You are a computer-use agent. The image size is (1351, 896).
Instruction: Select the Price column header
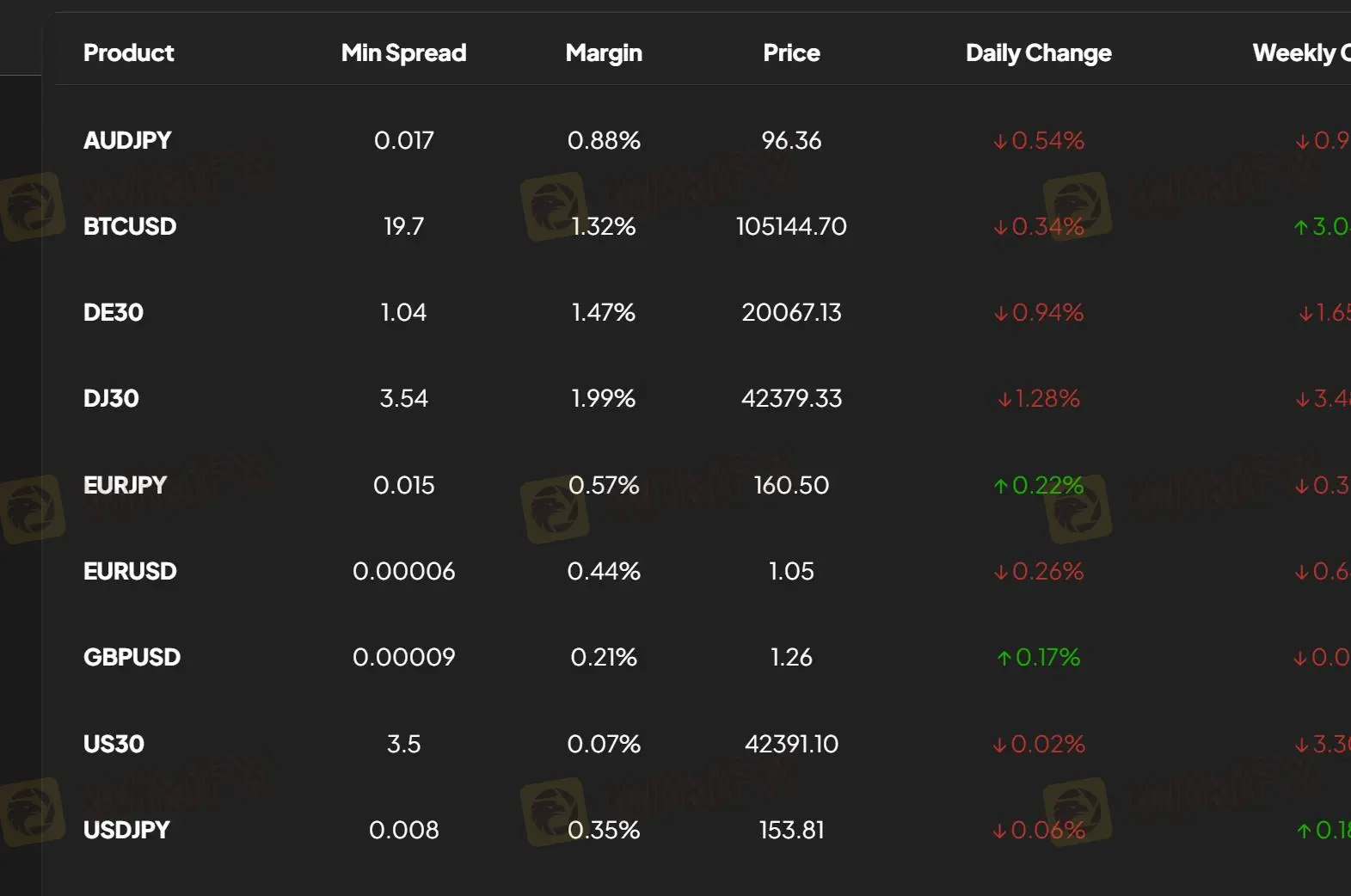click(x=791, y=53)
